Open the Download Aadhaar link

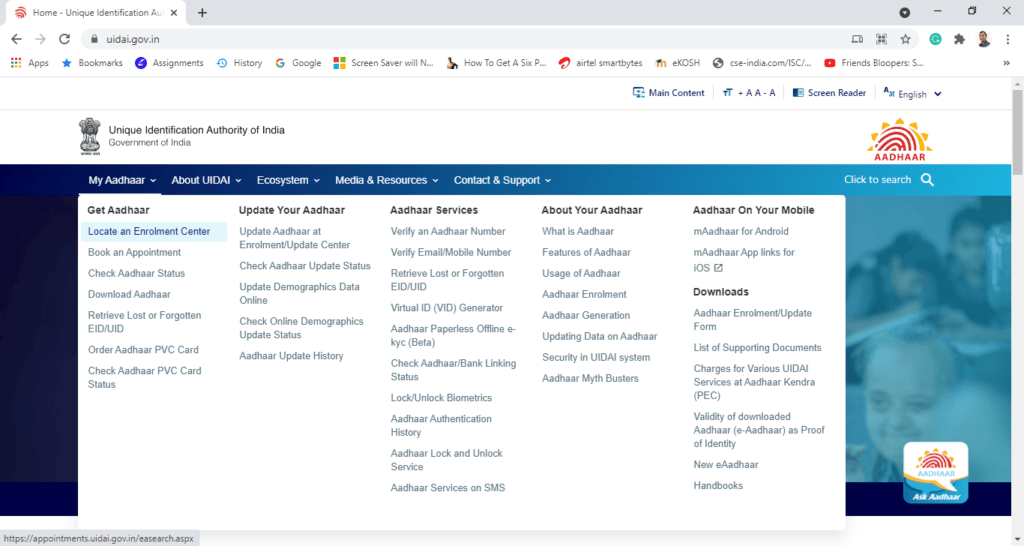tap(129, 295)
